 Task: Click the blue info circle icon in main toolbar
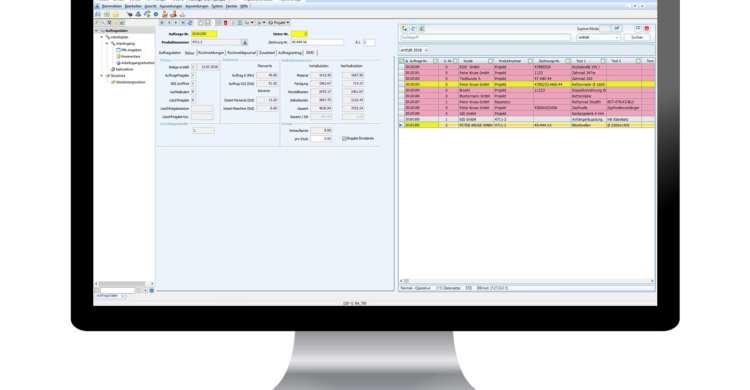pos(156,14)
